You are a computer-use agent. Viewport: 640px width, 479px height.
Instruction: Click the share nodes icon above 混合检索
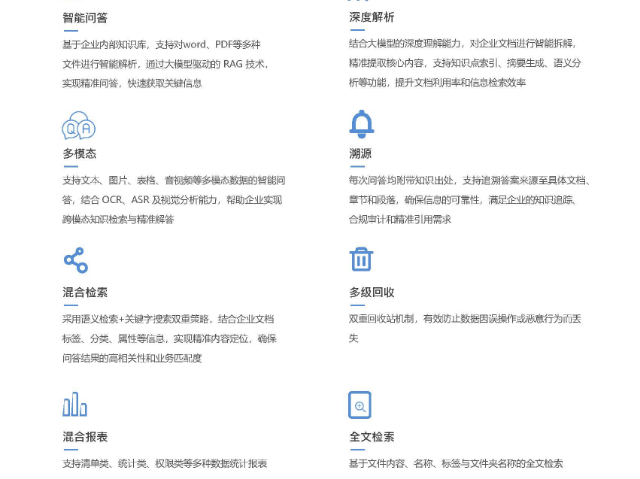click(x=76, y=260)
